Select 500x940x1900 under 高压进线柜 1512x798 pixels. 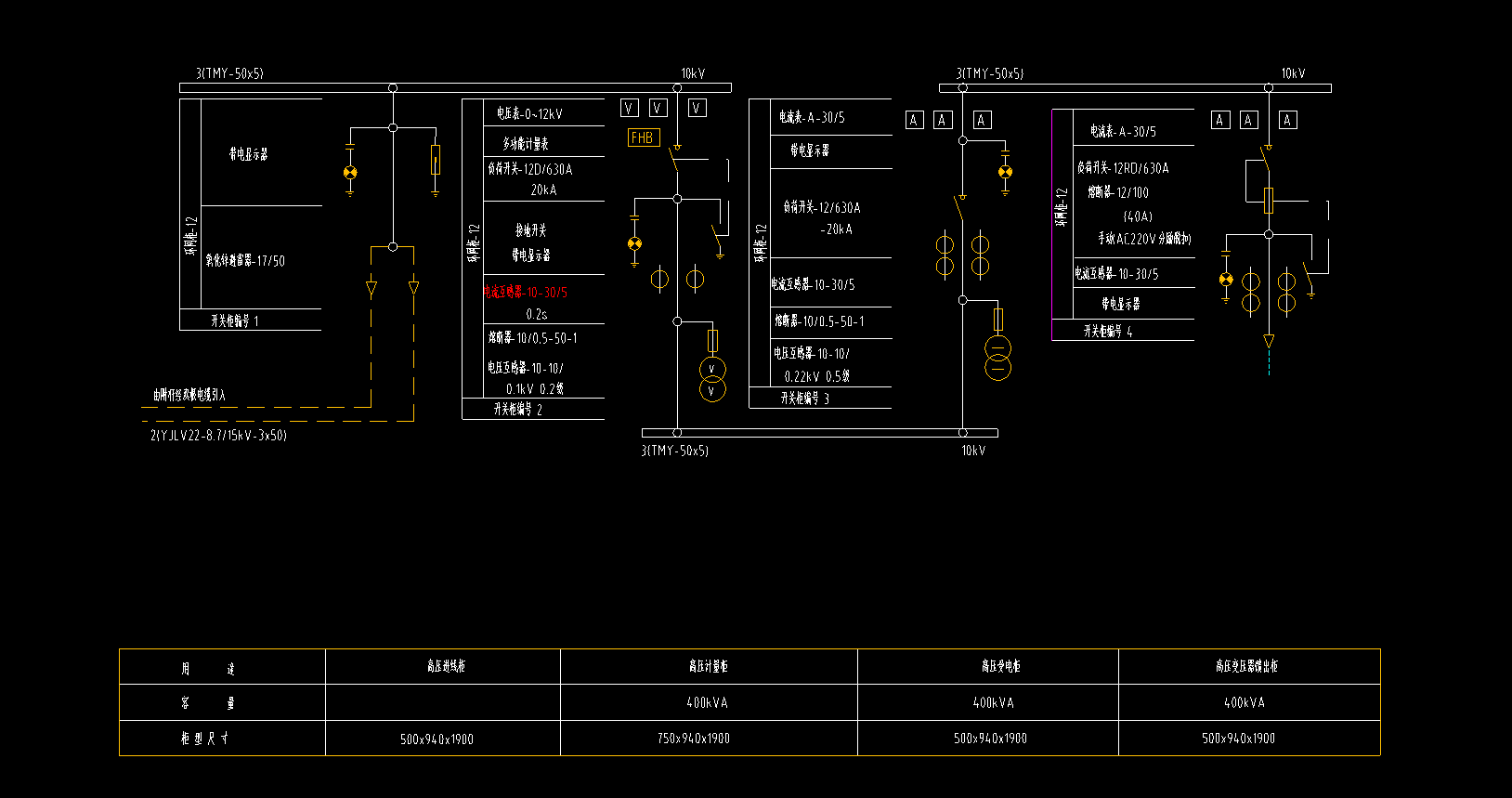tap(437, 739)
